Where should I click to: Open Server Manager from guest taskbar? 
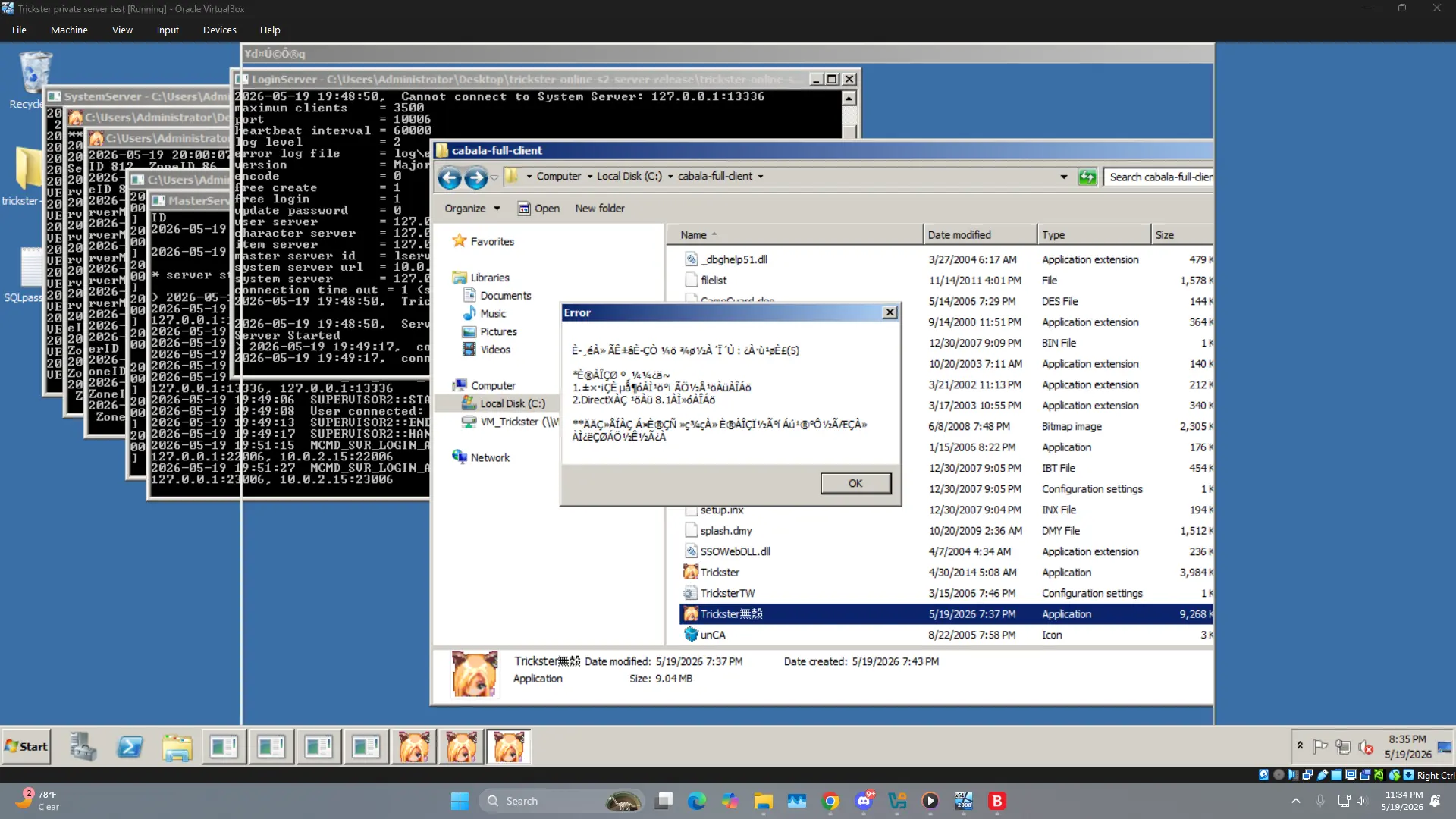pos(83,747)
